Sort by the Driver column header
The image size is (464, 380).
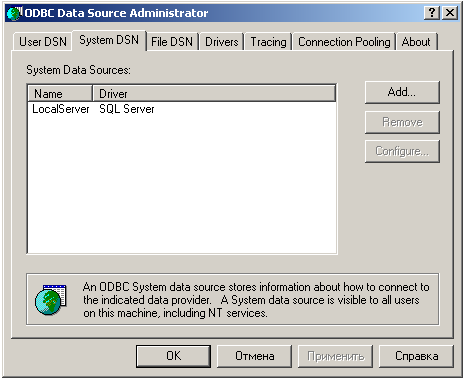click(x=214, y=94)
